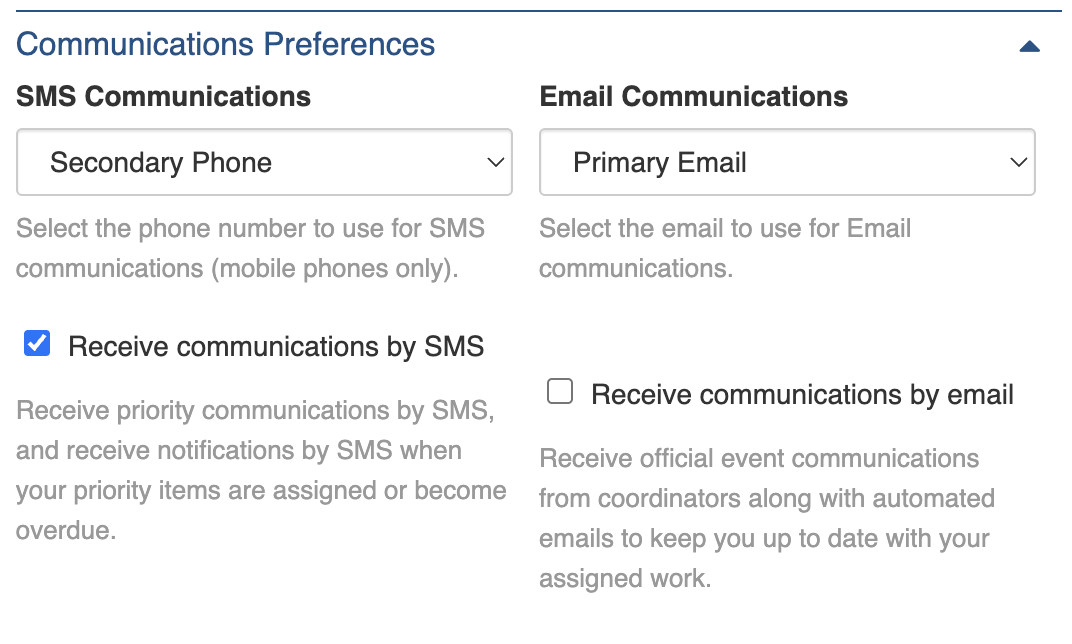Uncheck Receive communications by SMS checkbox

[x=37, y=345]
